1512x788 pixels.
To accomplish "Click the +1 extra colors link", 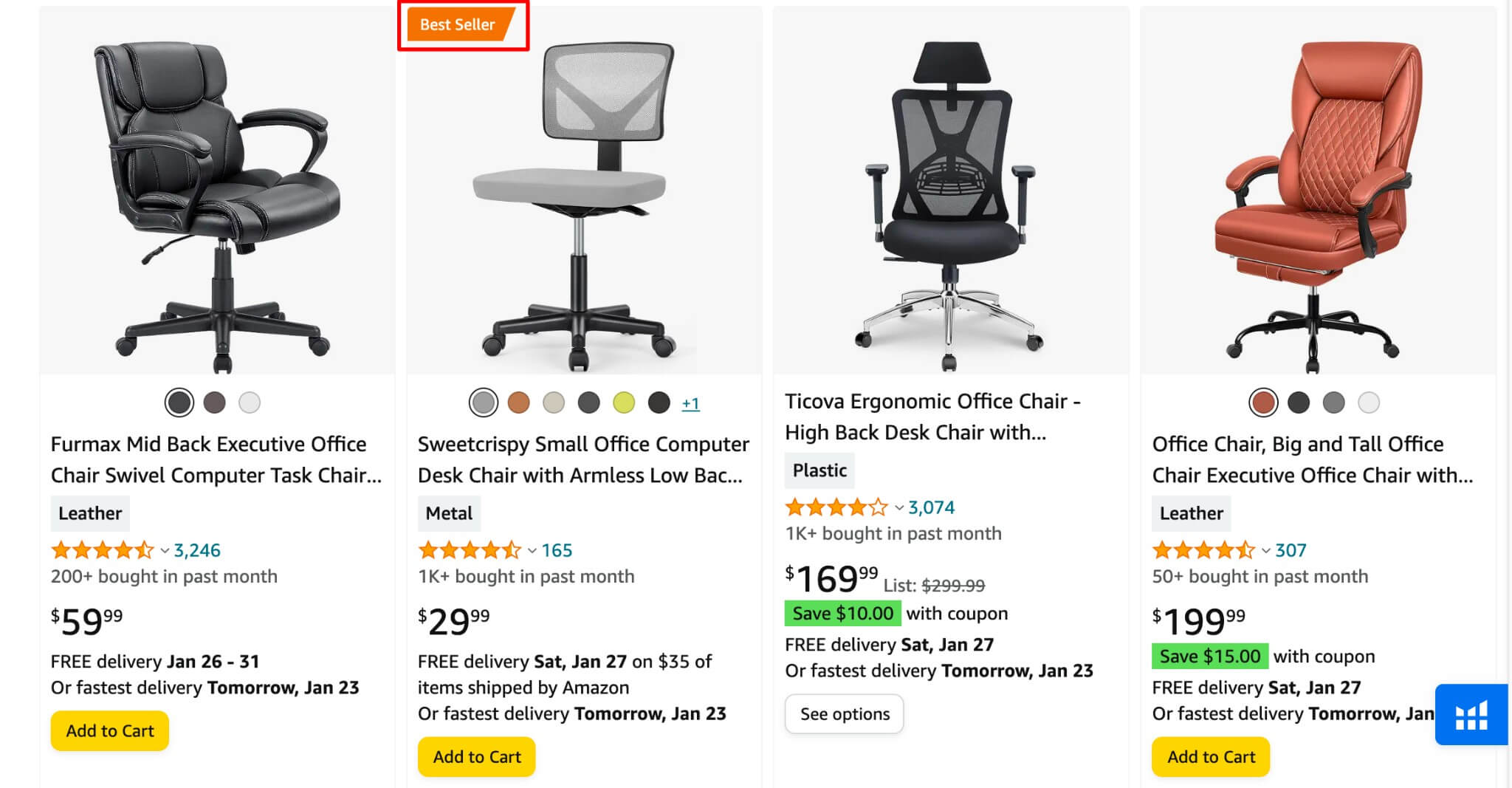I will (690, 402).
